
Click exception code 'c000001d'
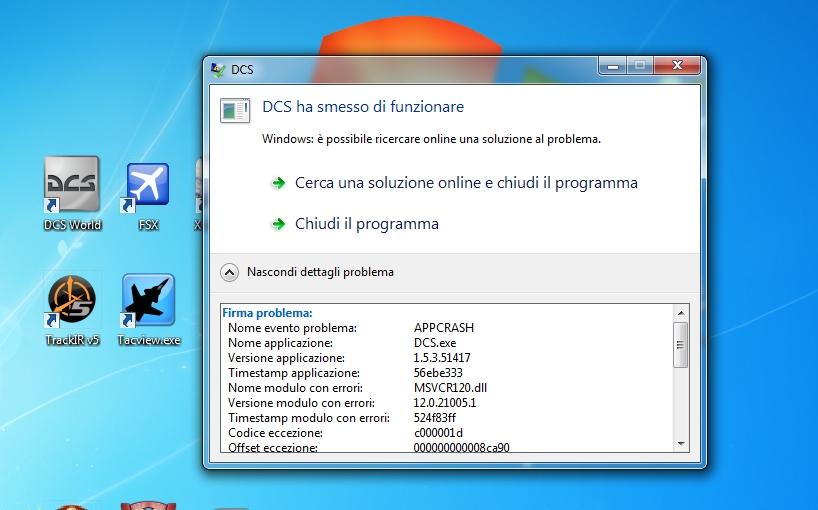[x=438, y=433]
